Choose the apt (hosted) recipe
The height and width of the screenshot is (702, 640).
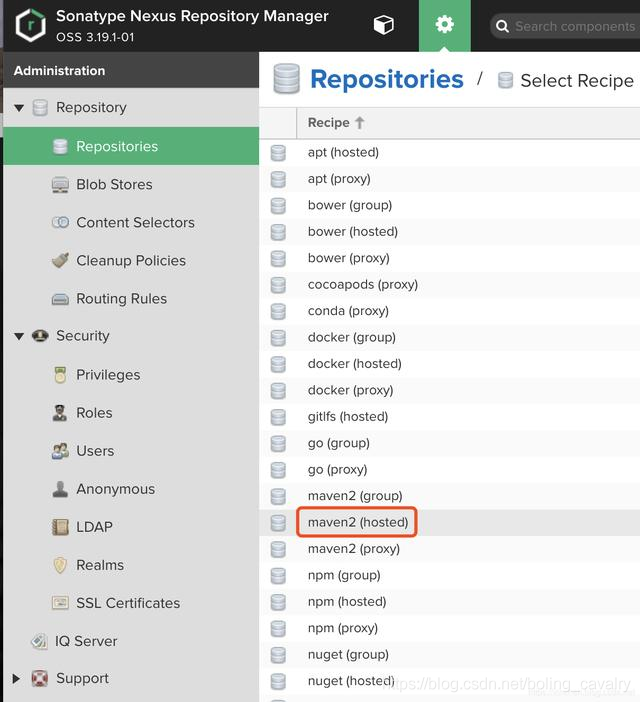pyautogui.click(x=449, y=153)
